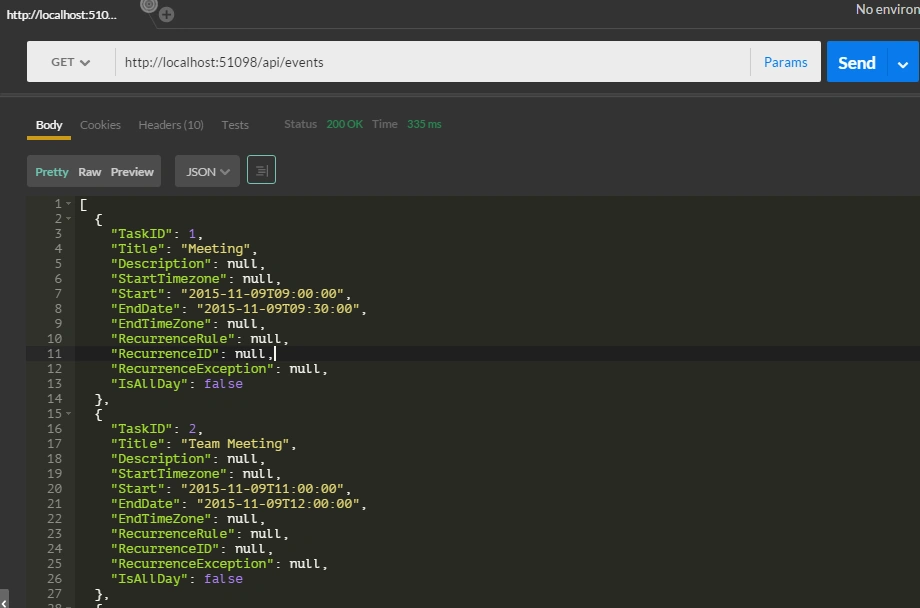920x608 pixels.
Task: Open the Tests tab
Action: [x=235, y=125]
